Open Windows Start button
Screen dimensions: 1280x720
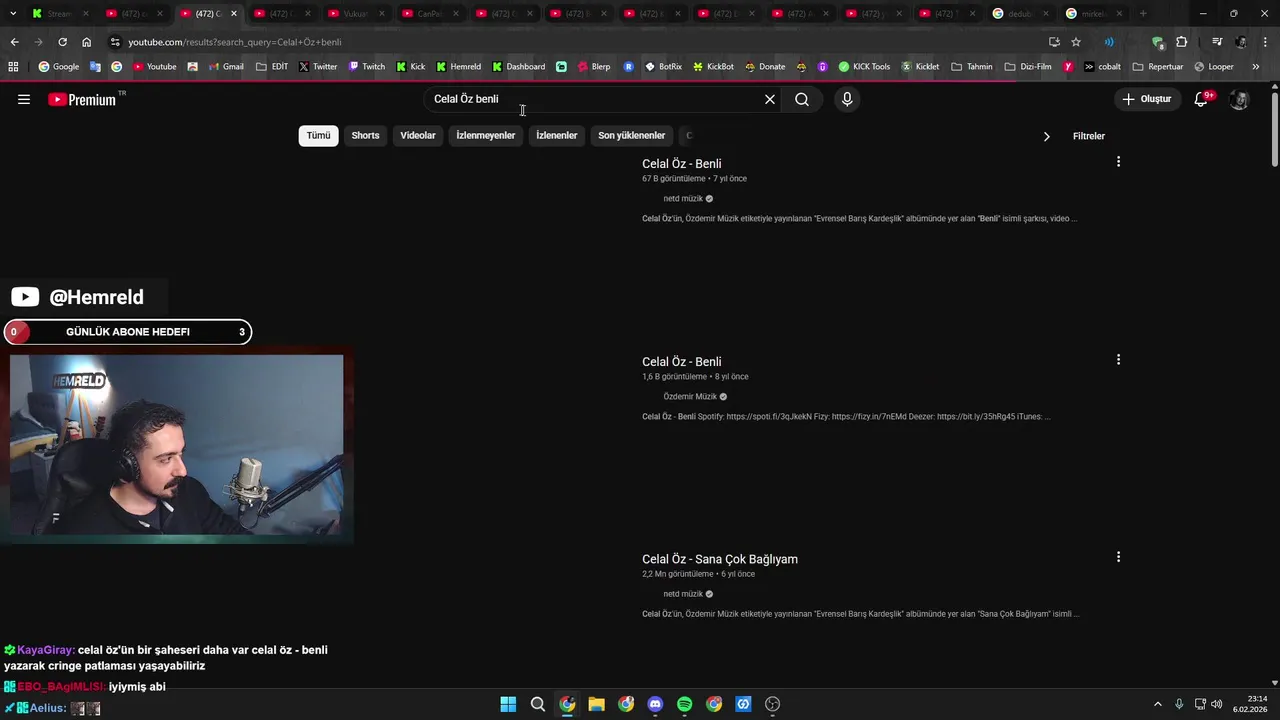pyautogui.click(x=508, y=704)
